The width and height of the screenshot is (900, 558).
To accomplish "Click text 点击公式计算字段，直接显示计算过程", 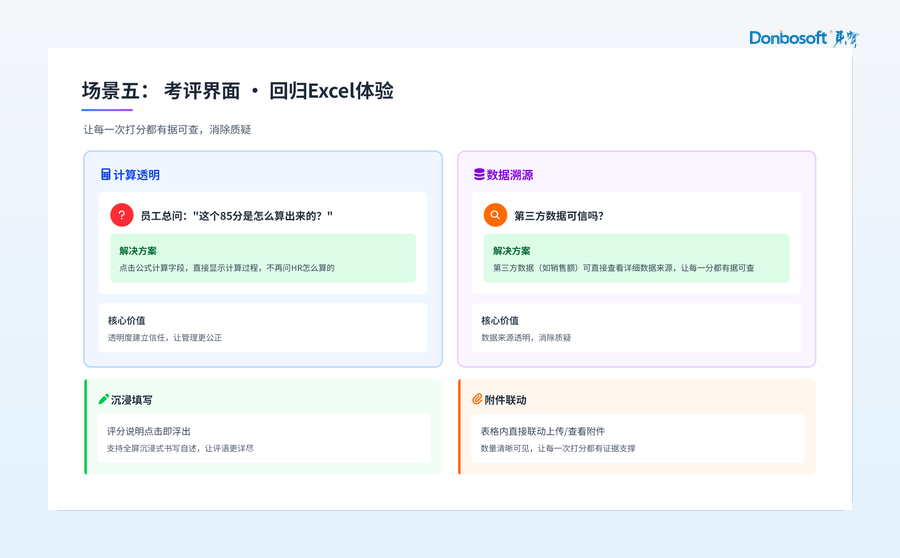I will (x=189, y=268).
